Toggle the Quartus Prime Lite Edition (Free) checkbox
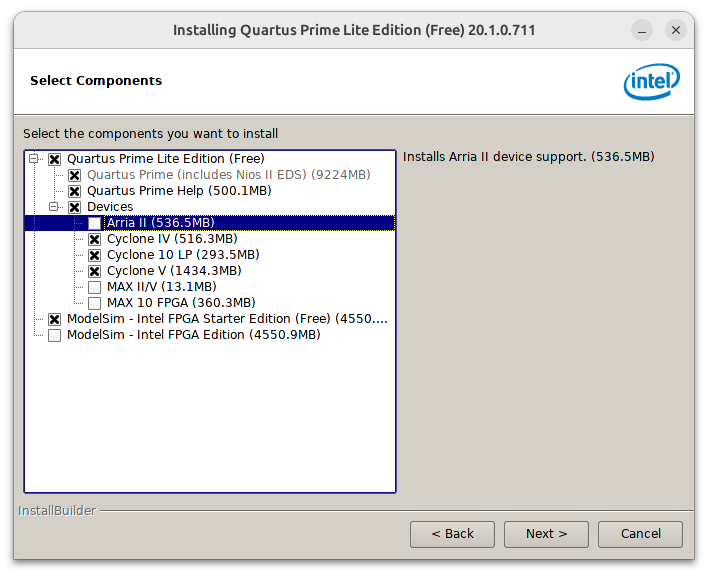 55,159
